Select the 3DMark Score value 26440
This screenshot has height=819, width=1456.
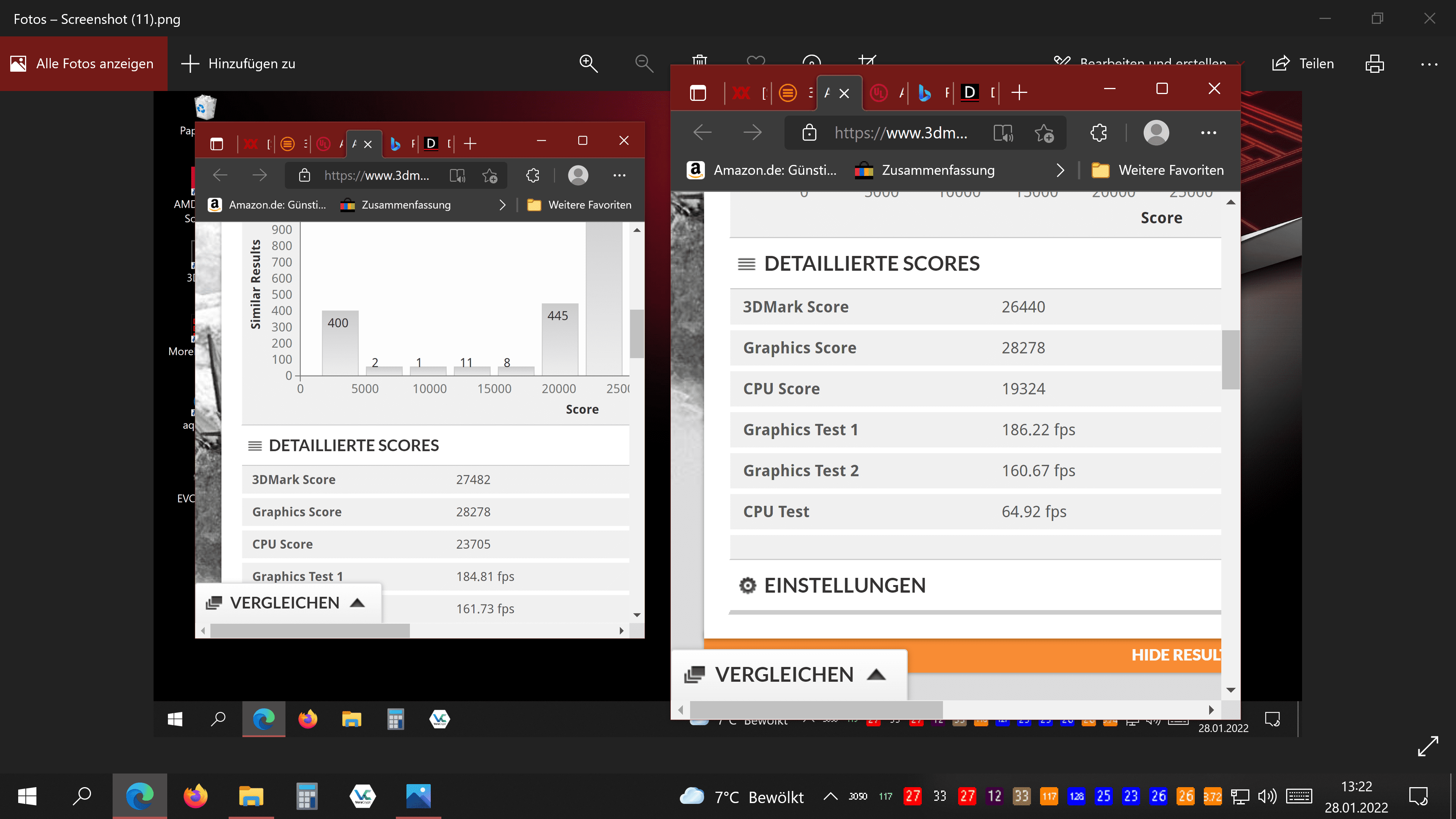(1023, 307)
